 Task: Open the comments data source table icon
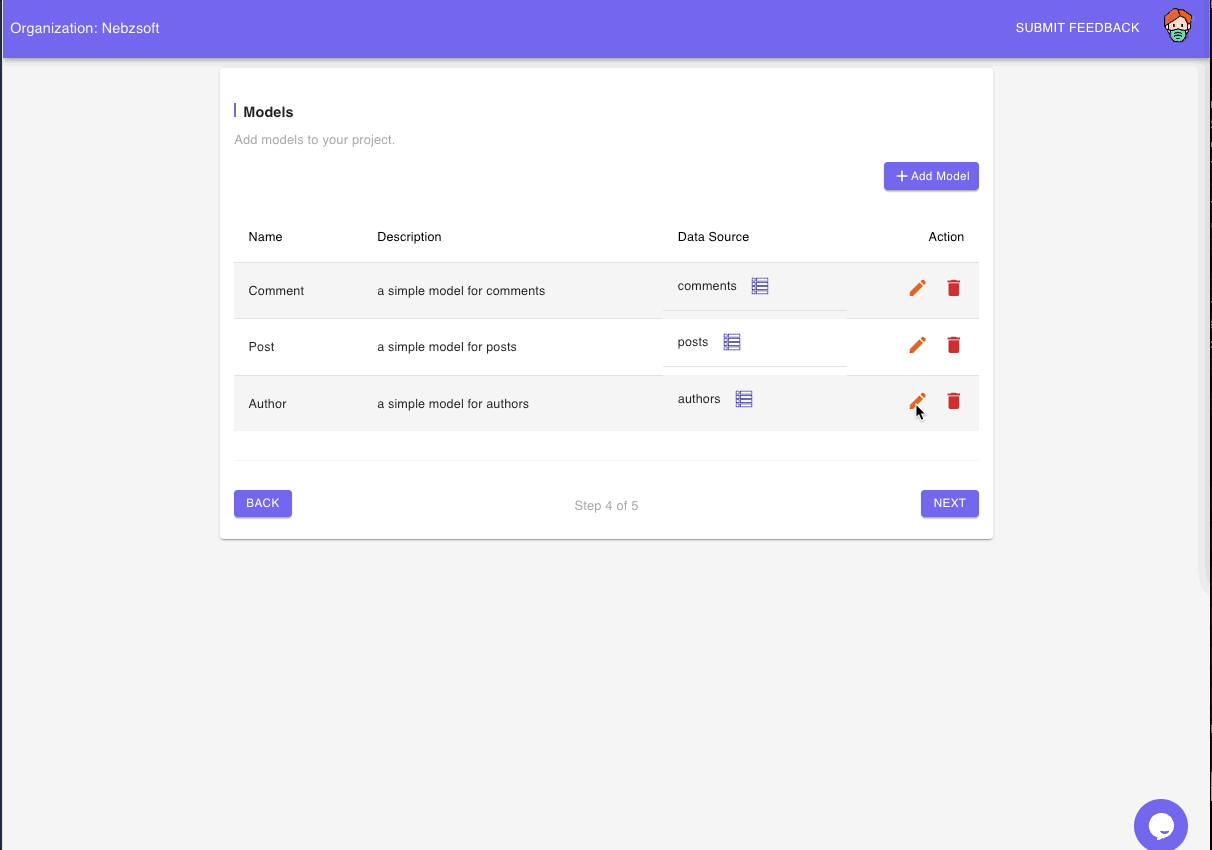(x=760, y=286)
